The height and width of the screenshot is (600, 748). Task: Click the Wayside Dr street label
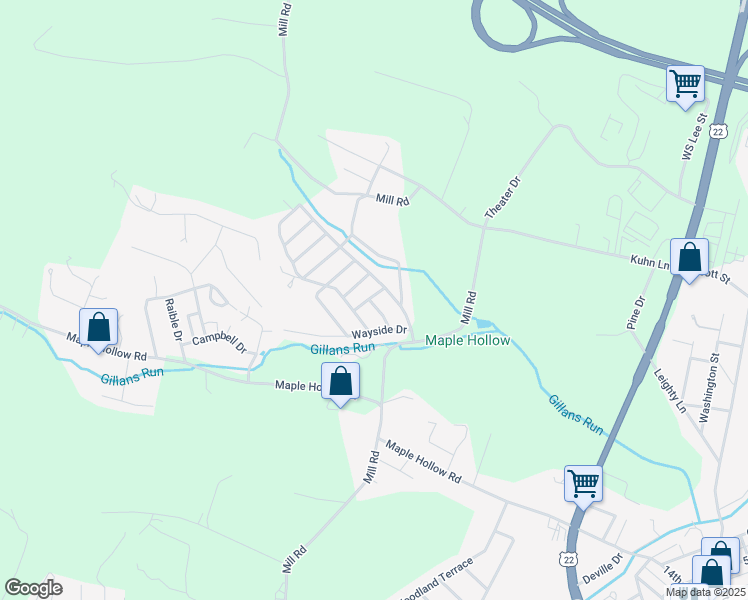point(379,331)
